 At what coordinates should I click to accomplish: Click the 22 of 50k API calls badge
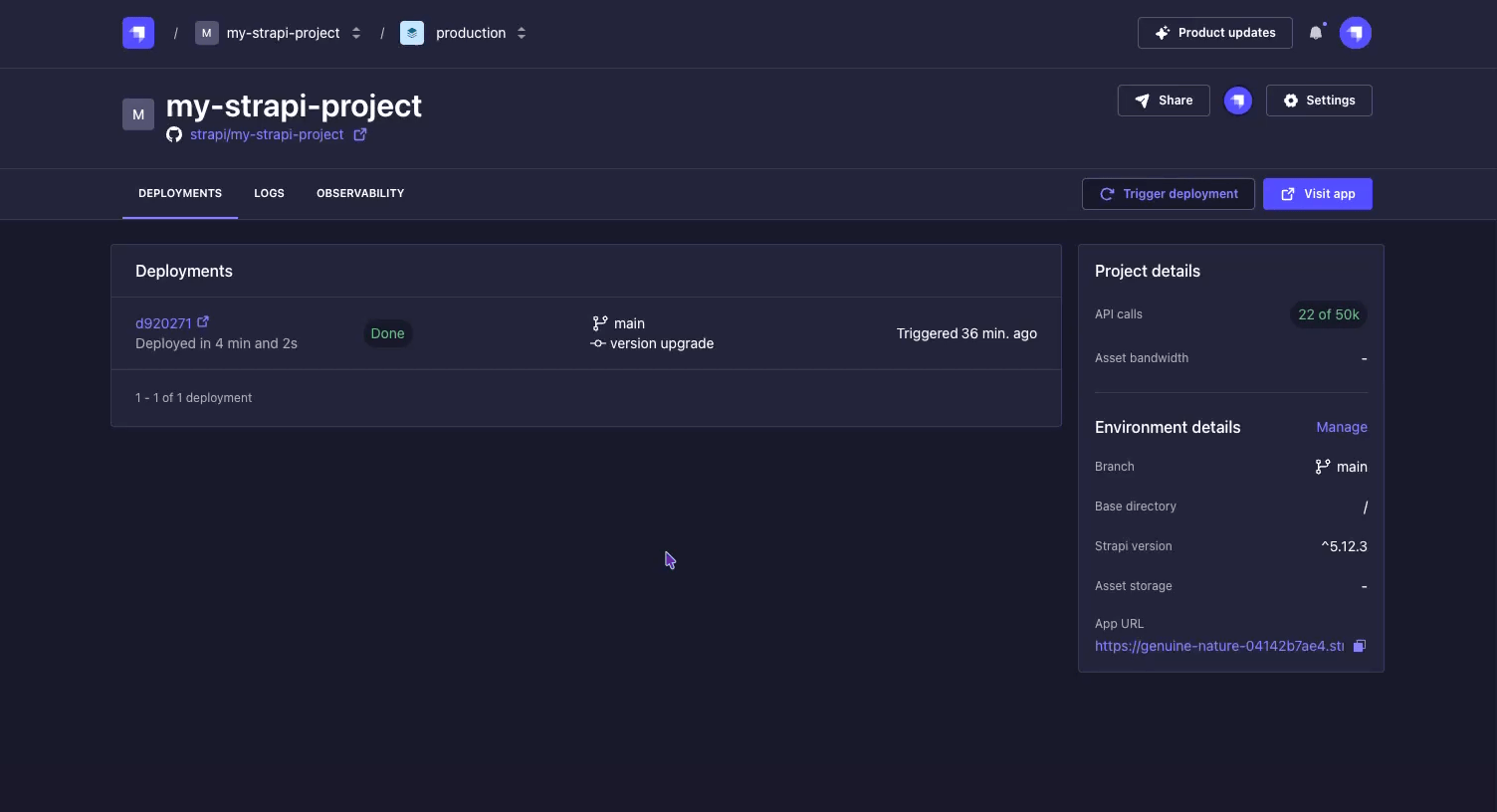tap(1329, 314)
